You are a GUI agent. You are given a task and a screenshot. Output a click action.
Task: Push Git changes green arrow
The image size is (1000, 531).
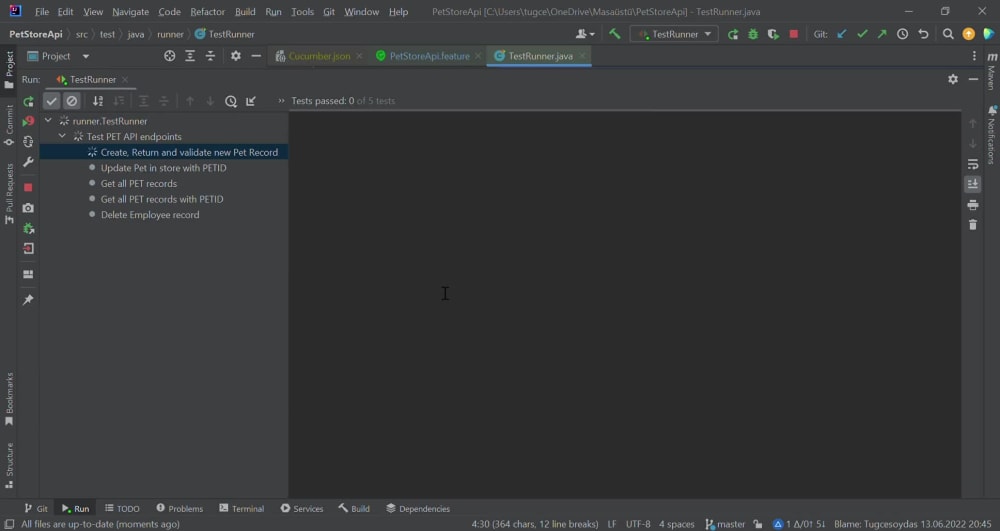click(x=882, y=34)
